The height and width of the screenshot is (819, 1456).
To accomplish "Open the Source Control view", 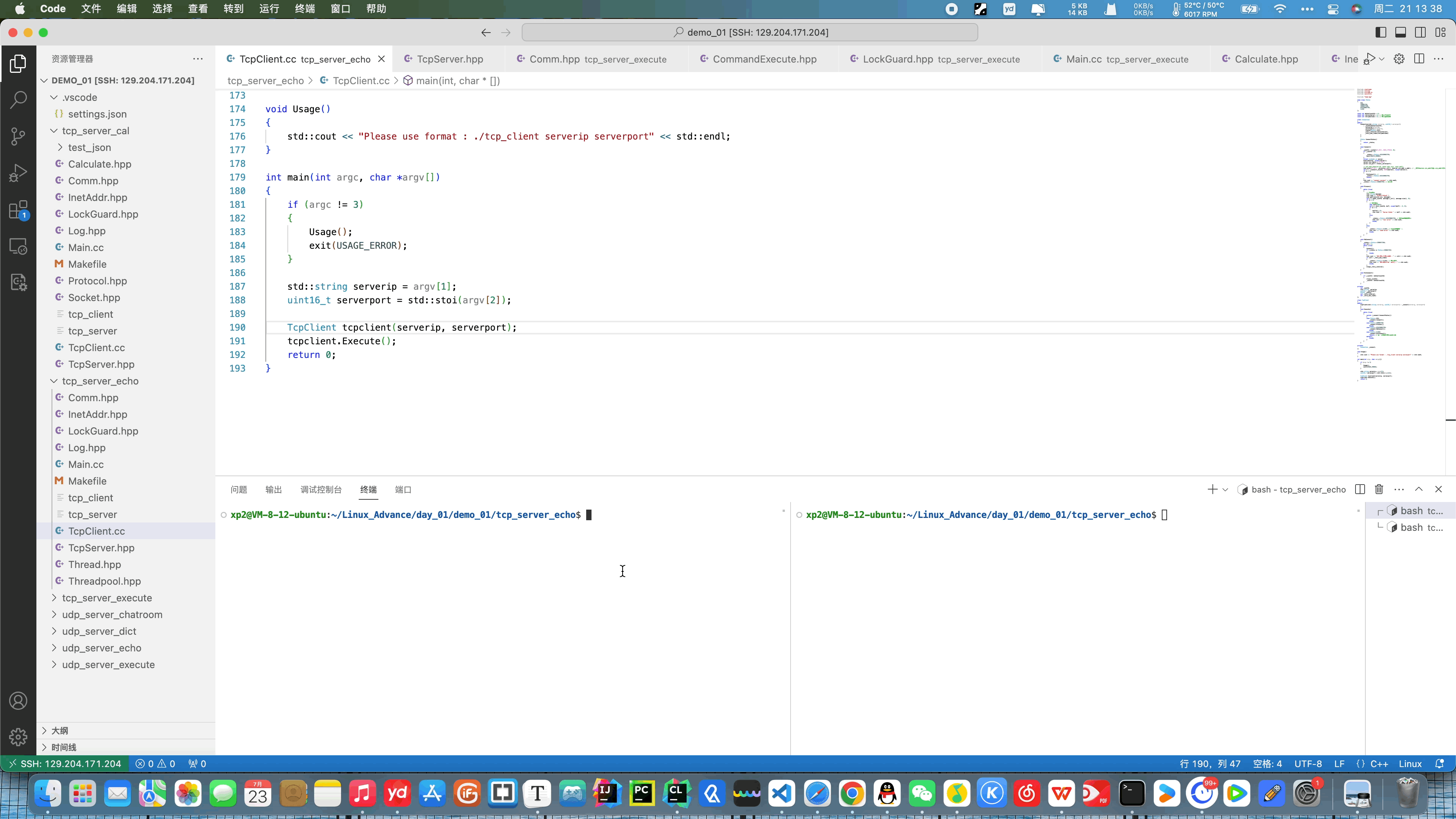I will 18,136.
